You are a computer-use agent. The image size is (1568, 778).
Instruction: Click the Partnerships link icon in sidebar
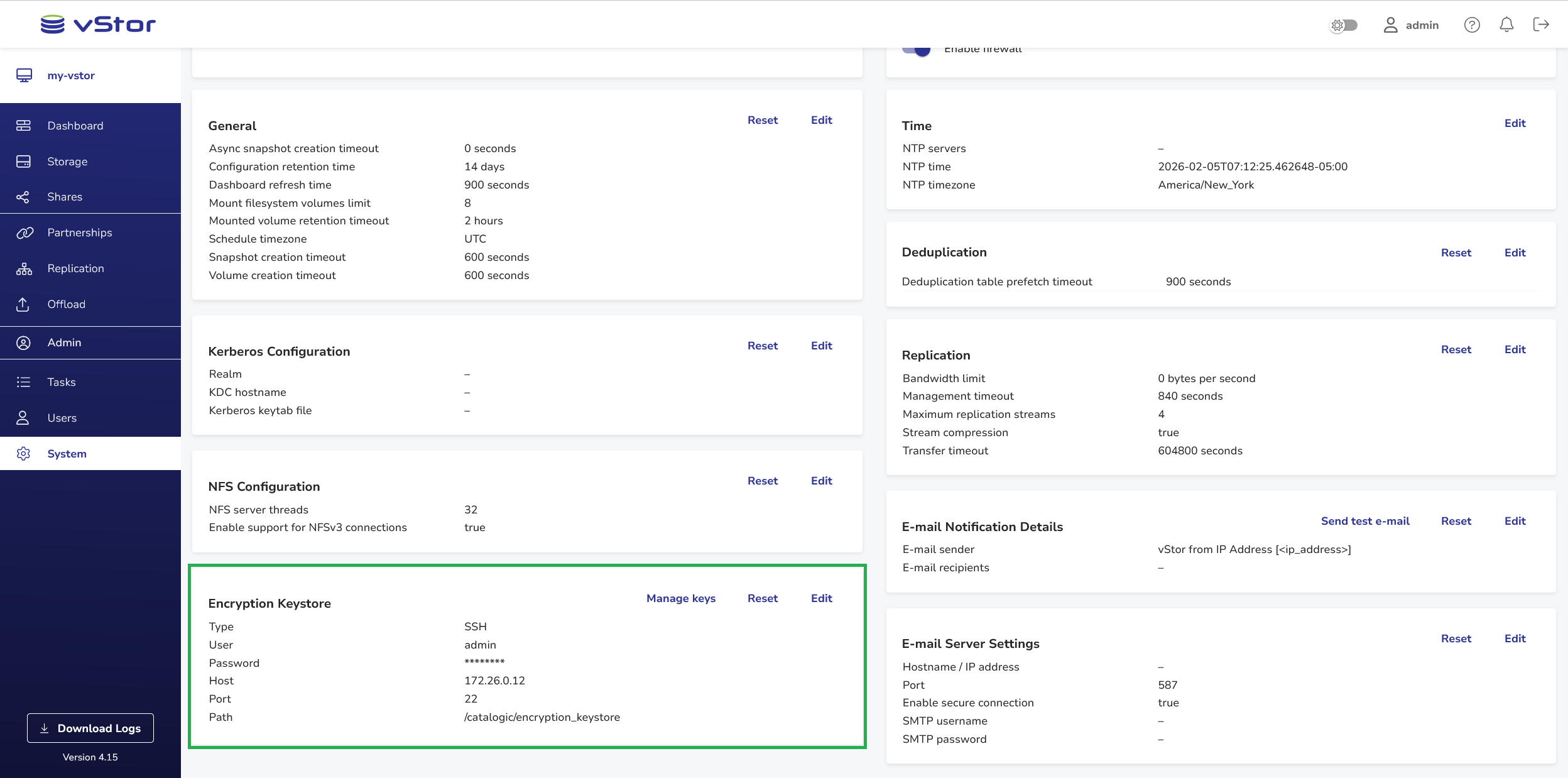(24, 233)
